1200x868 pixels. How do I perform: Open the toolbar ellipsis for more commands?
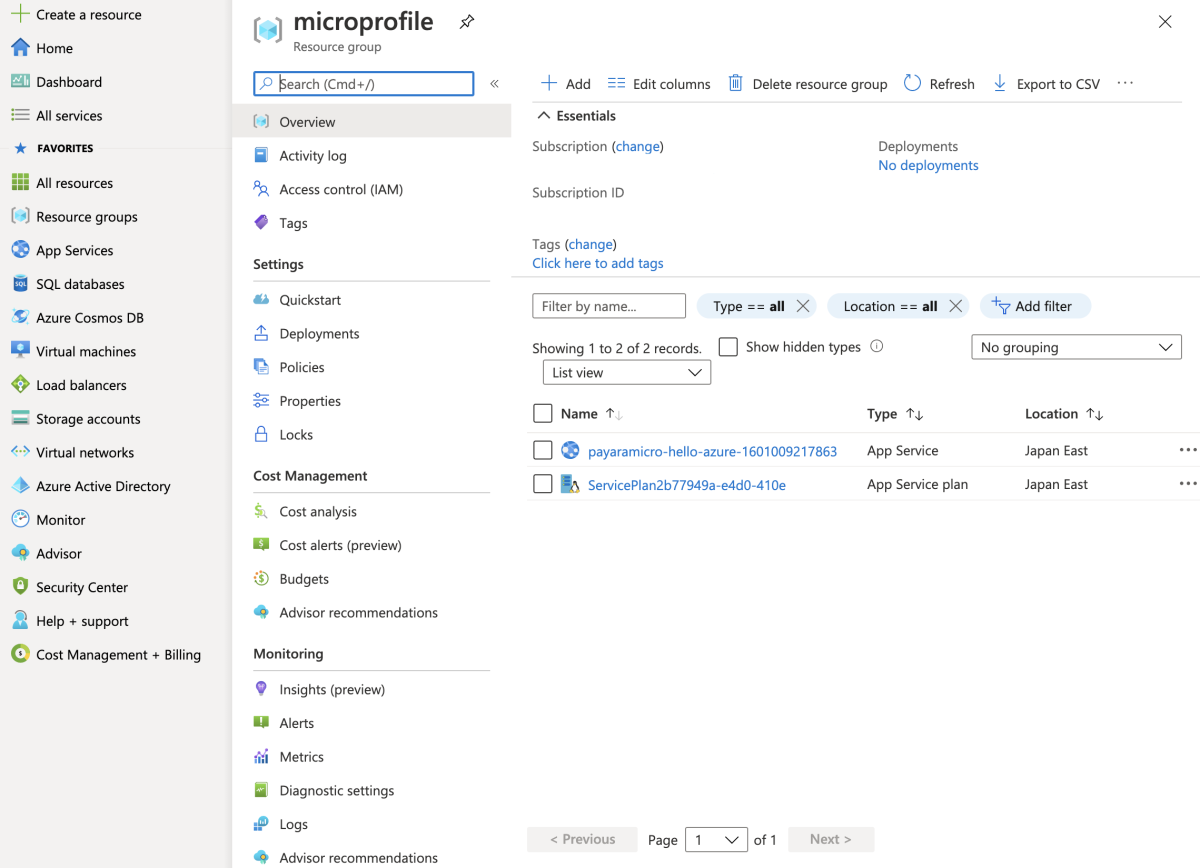click(1125, 83)
